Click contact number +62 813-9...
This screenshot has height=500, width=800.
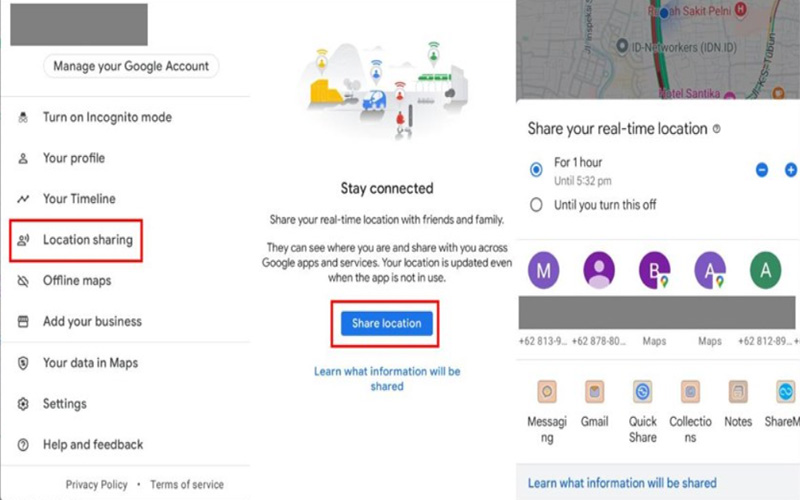click(x=543, y=341)
